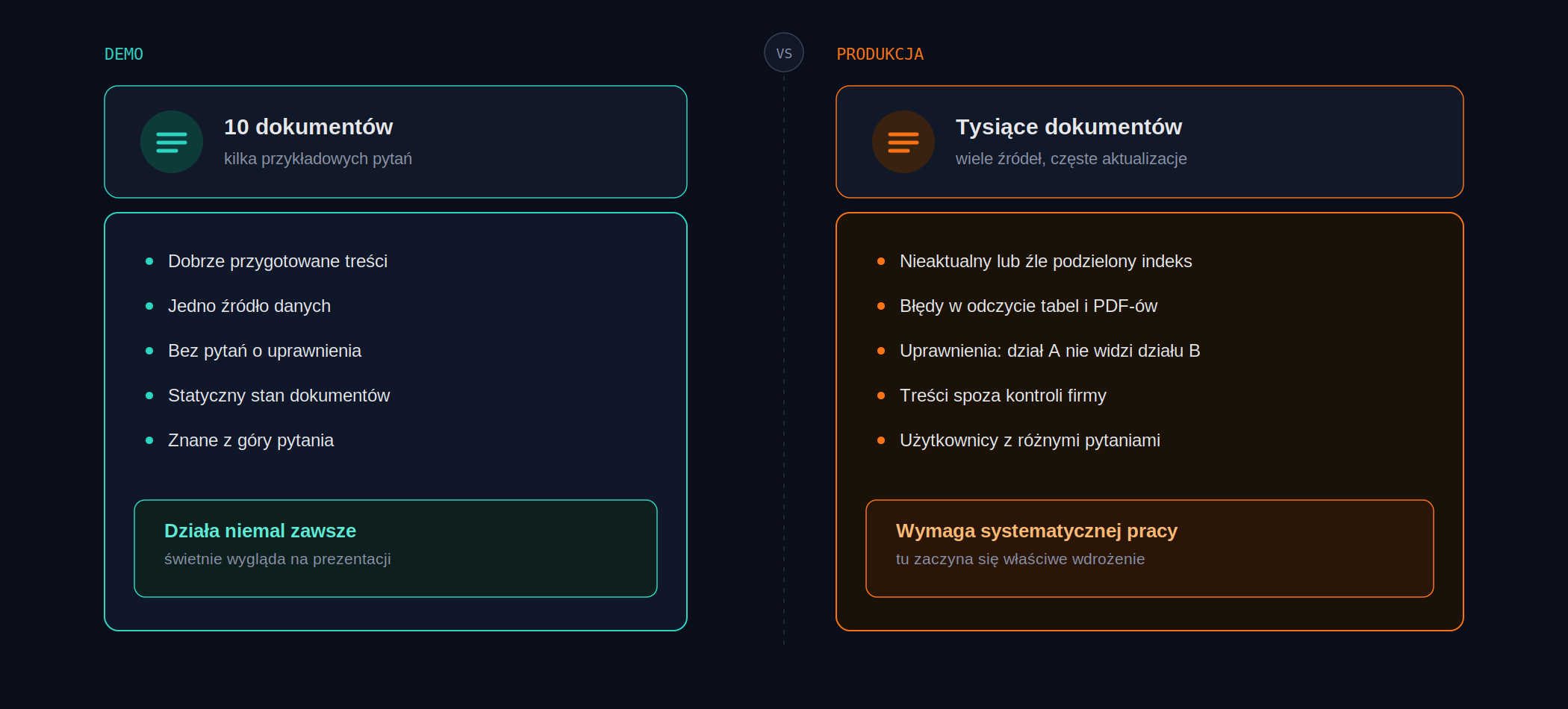This screenshot has height=709, width=1568.
Task: Click 'Treści spoza kontroli firmy' item
Action: (1003, 396)
